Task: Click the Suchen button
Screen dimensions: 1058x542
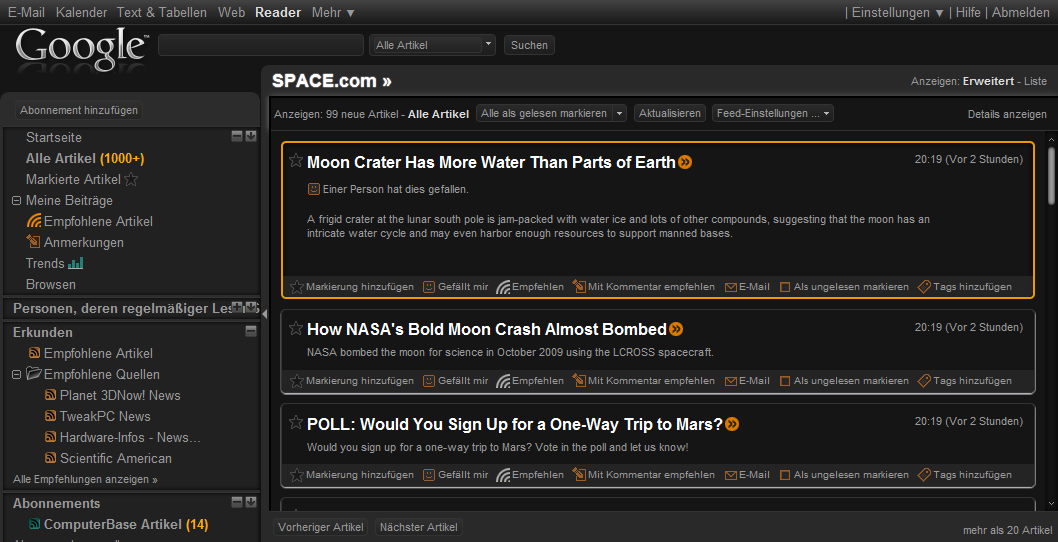Action: [530, 45]
